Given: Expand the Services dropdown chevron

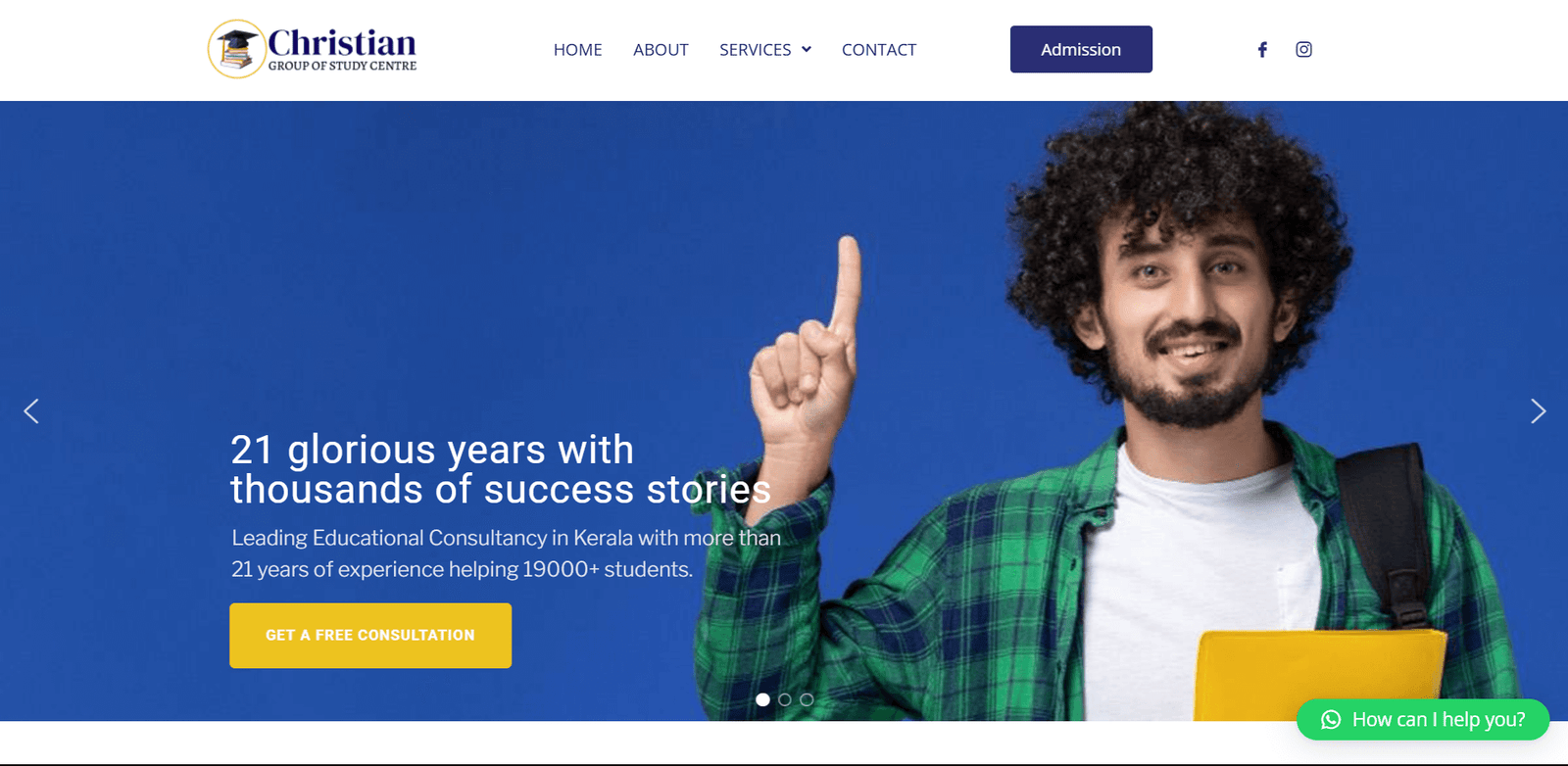Looking at the screenshot, I should tap(807, 49).
